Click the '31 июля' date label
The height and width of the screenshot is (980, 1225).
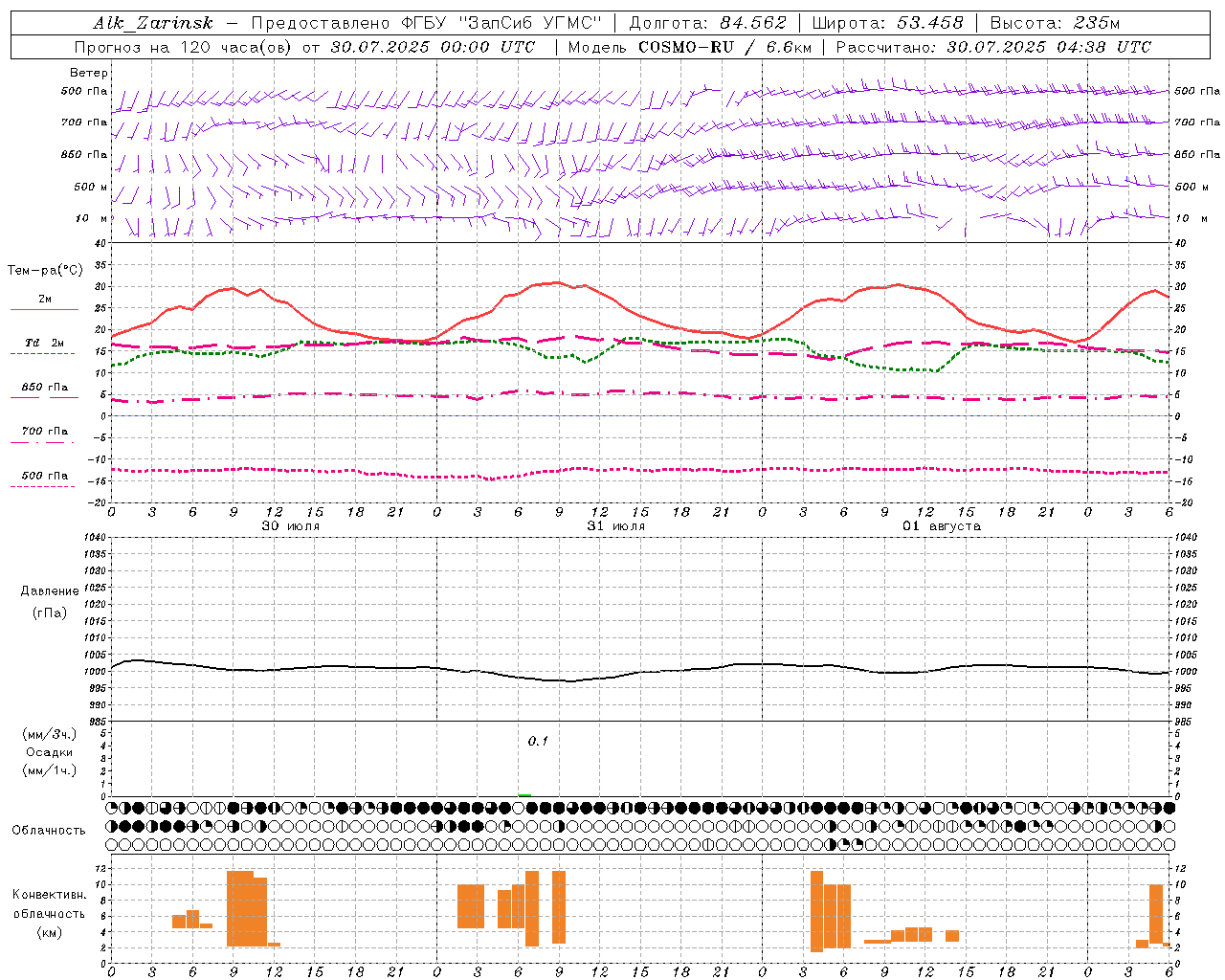(615, 526)
